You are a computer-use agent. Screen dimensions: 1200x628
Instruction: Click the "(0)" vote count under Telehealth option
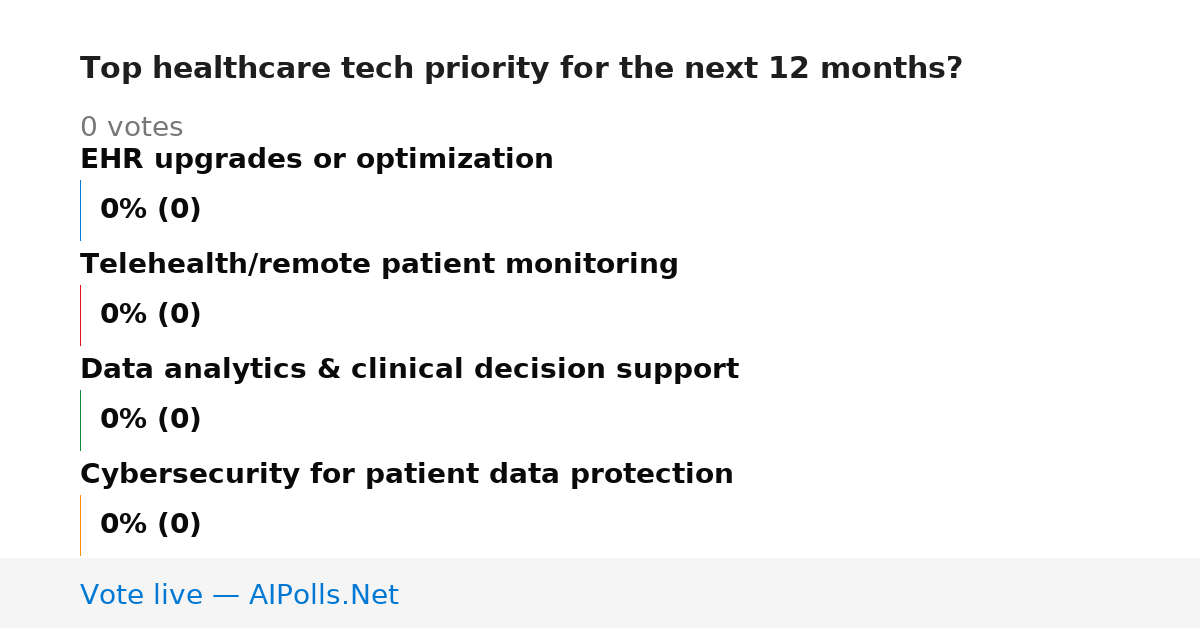point(179,315)
